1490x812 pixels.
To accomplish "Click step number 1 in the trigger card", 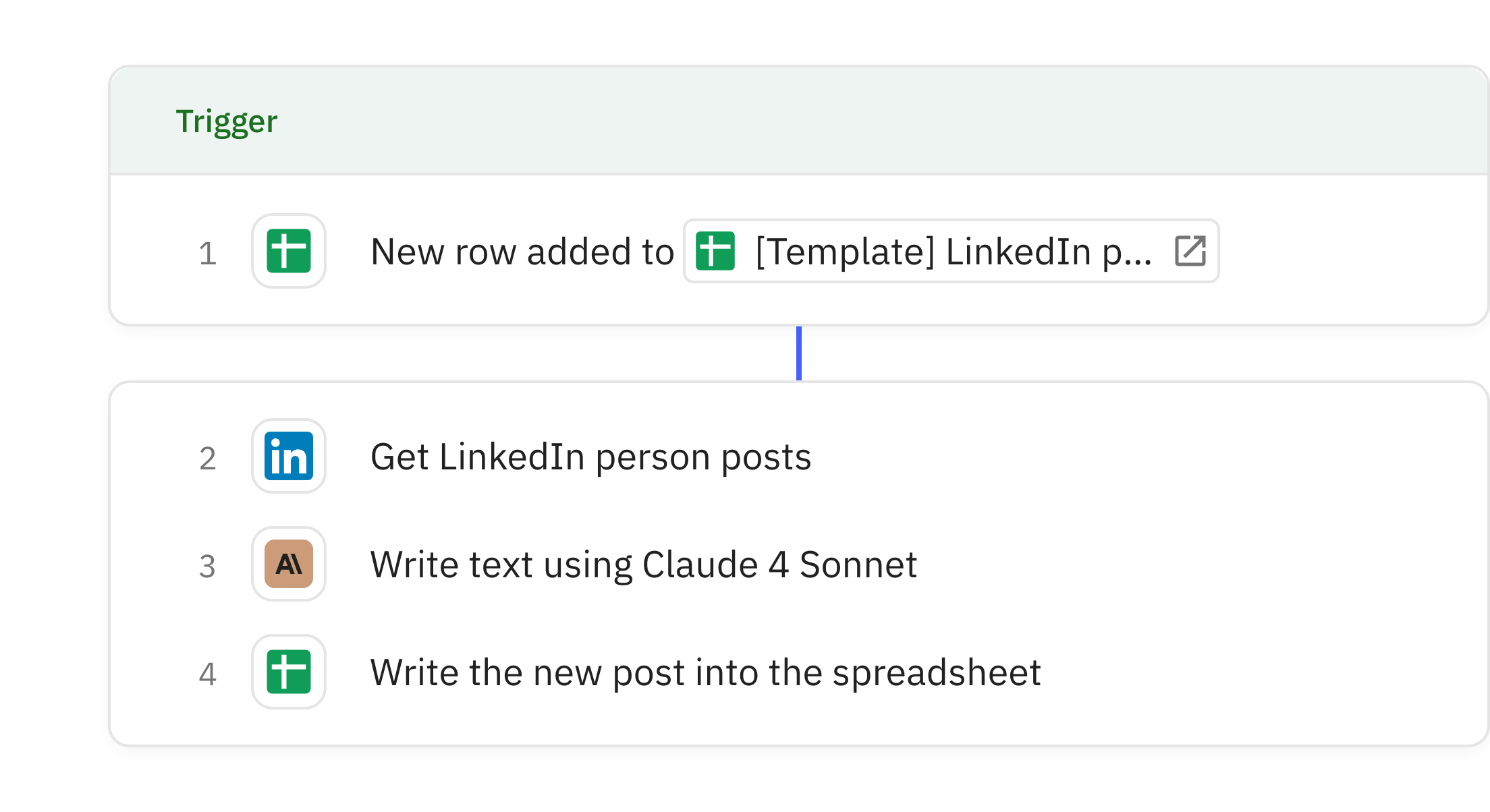I will (208, 251).
